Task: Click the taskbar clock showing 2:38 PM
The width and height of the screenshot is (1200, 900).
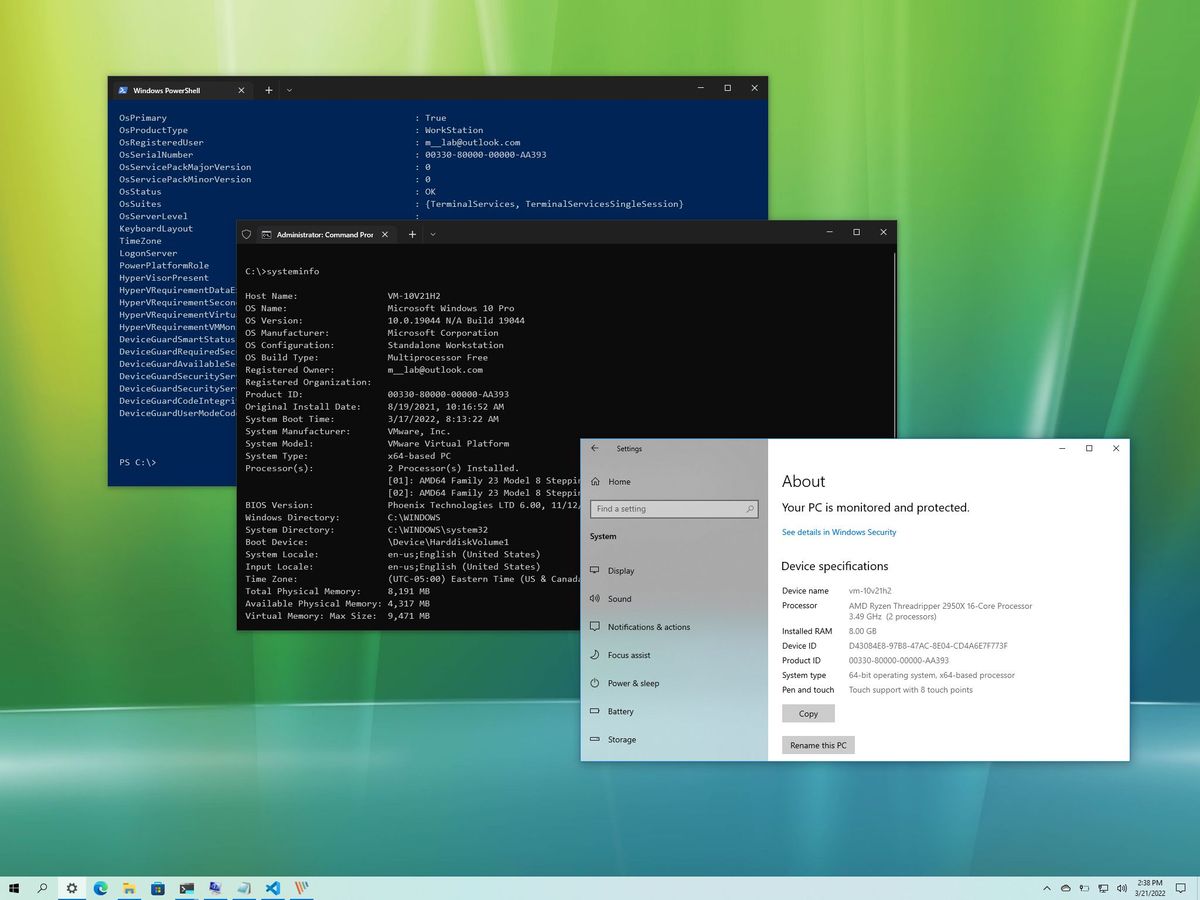Action: point(1148,888)
